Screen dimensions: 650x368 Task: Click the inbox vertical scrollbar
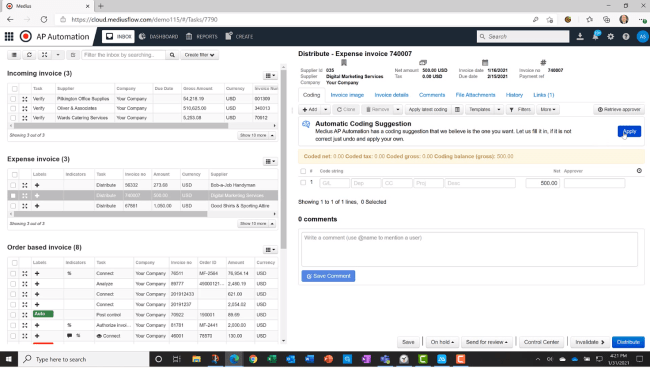point(284,159)
